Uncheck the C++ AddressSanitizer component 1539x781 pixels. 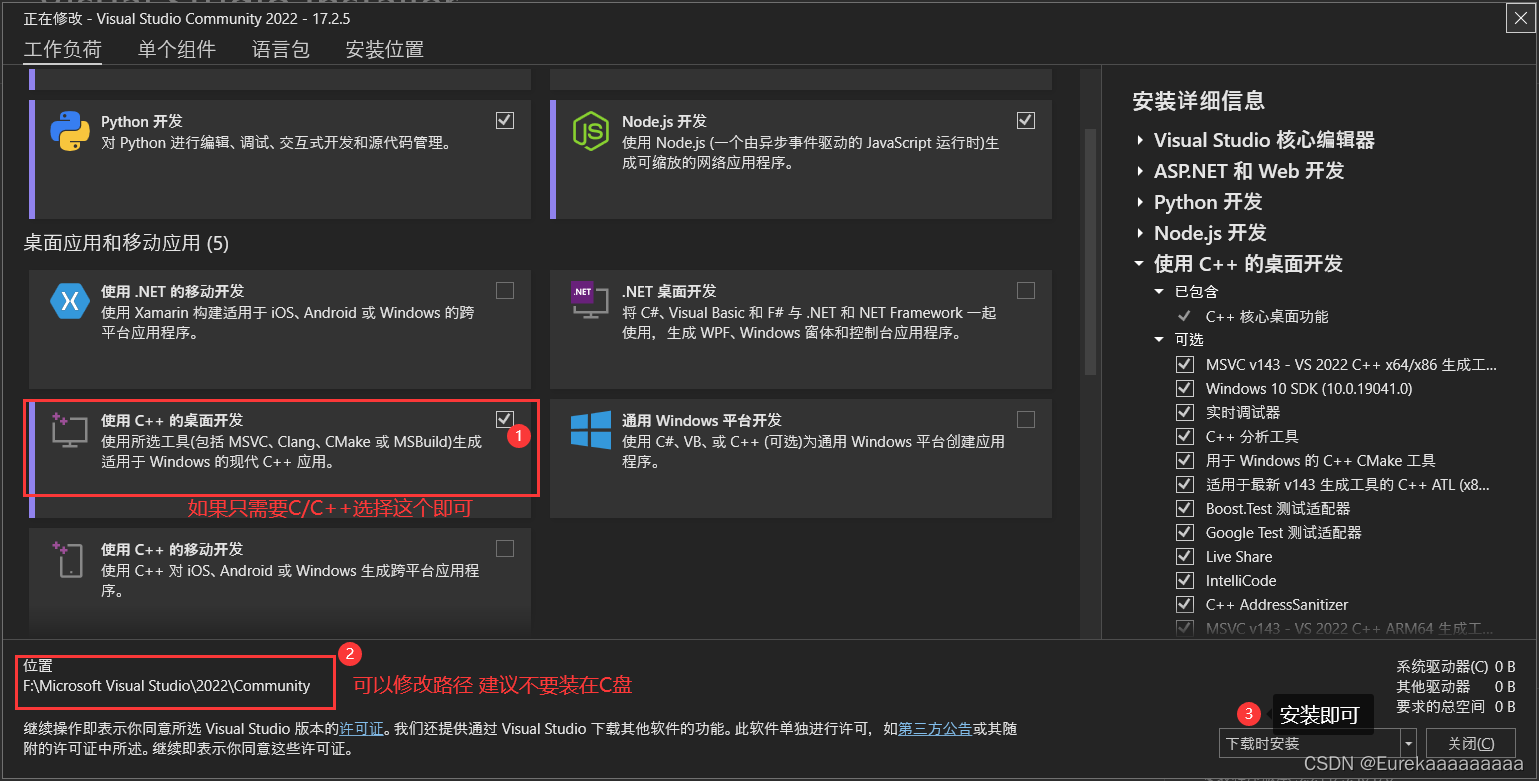click(1185, 604)
